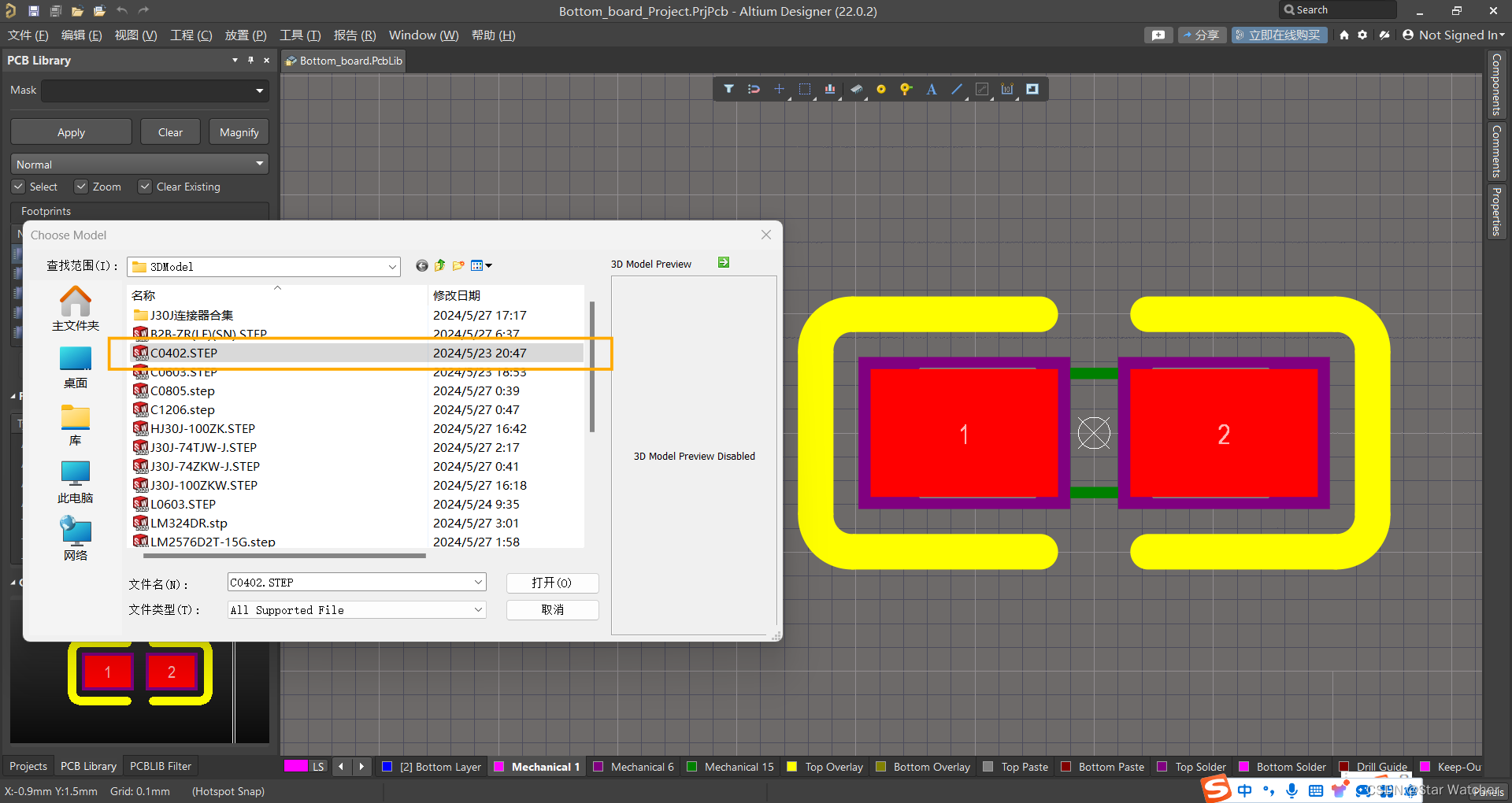1512x803 pixels.
Task: Click the 取消 cancel button
Action: pyautogui.click(x=552, y=610)
